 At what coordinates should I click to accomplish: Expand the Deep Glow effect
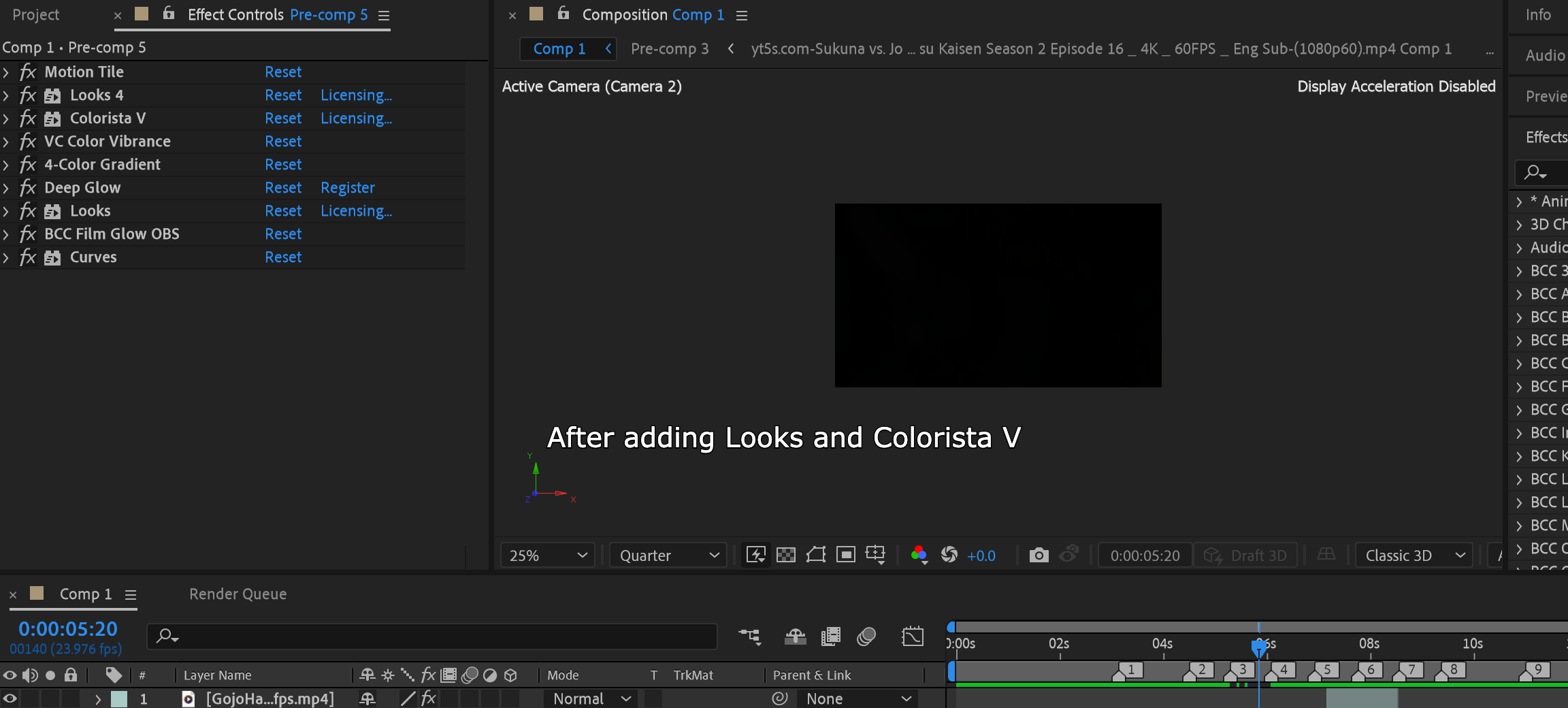7,188
